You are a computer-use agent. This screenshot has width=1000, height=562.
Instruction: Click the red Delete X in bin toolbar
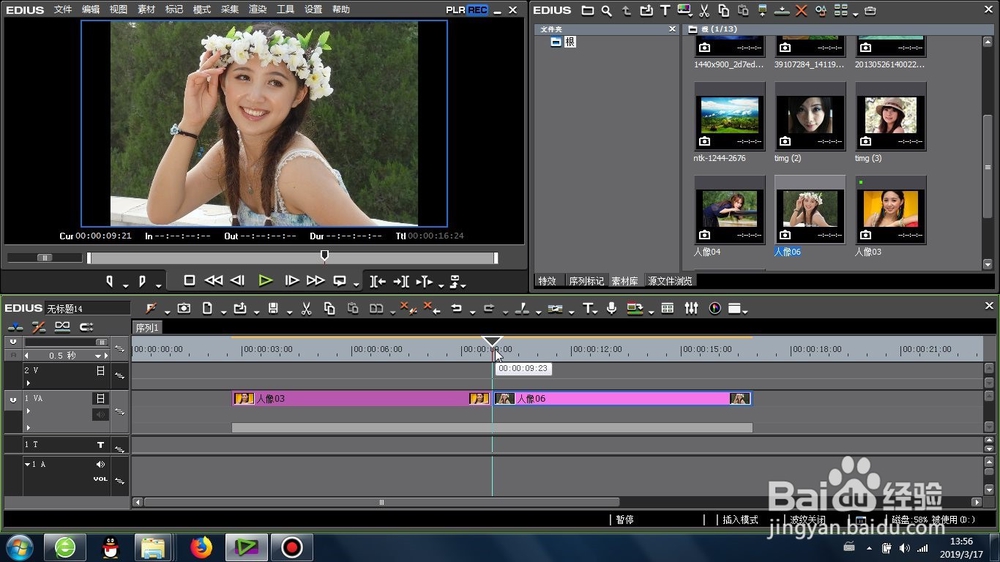[x=801, y=11]
